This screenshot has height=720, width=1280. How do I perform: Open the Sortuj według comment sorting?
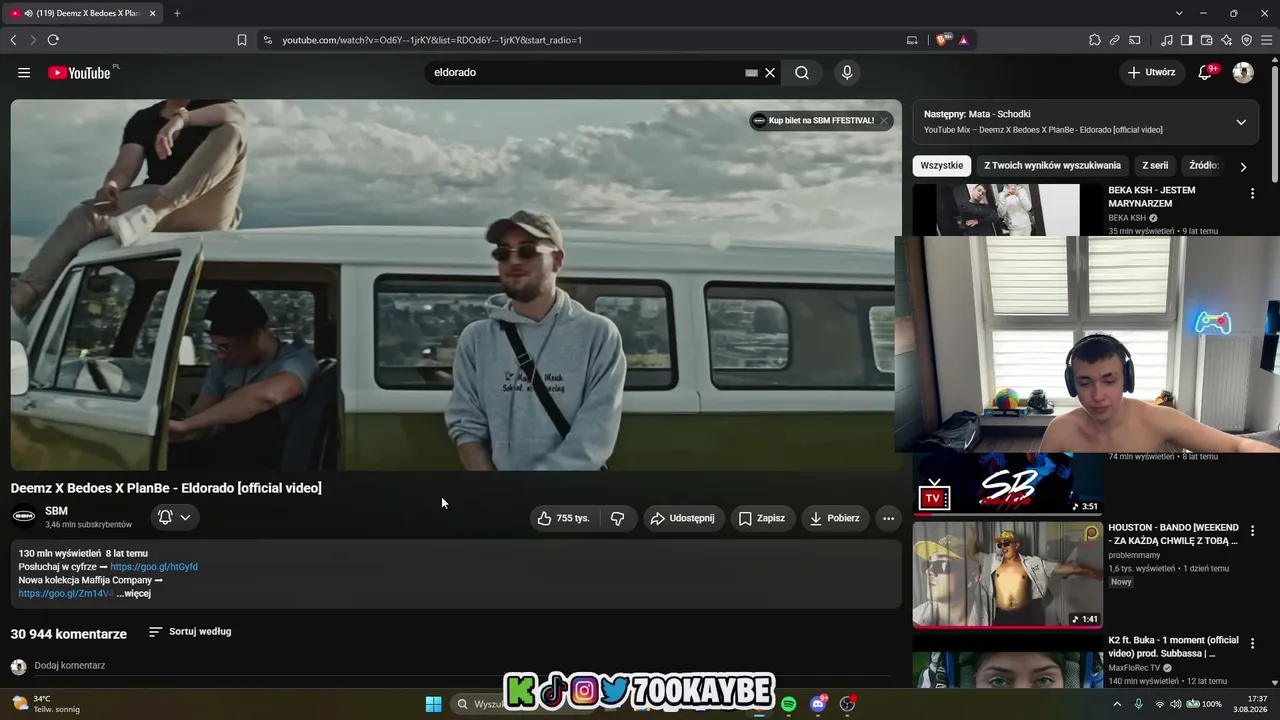tap(190, 632)
